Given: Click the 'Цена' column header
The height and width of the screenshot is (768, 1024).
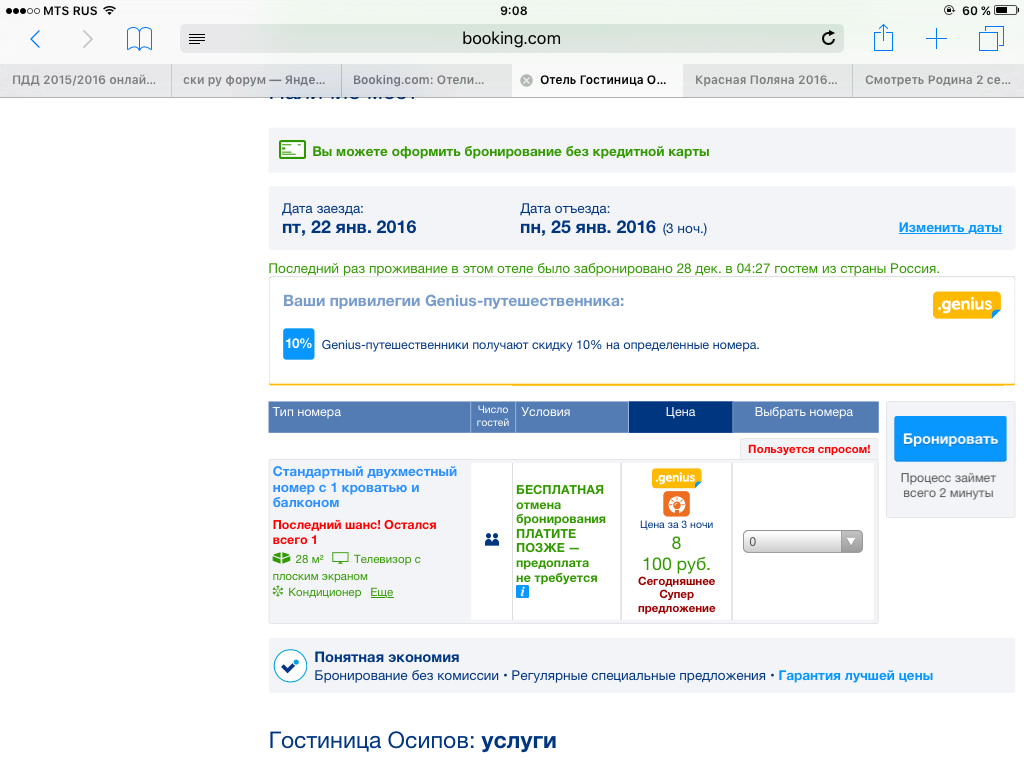Looking at the screenshot, I should (x=680, y=417).
